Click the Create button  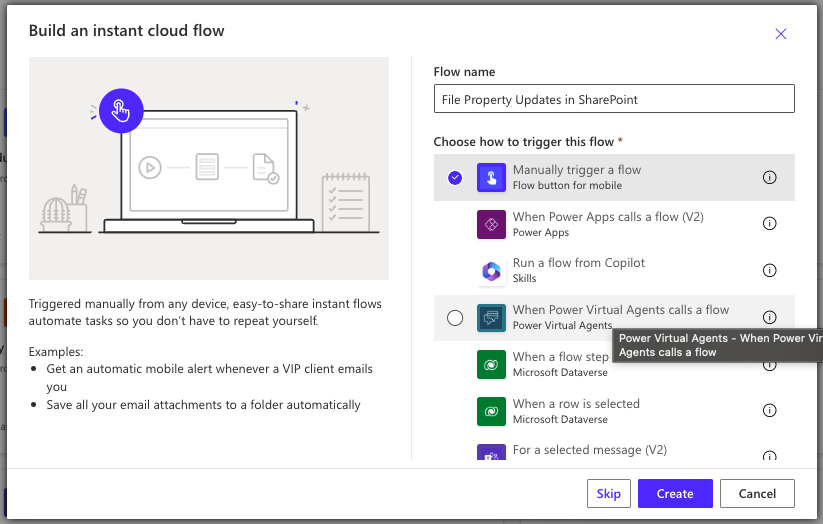tap(675, 494)
